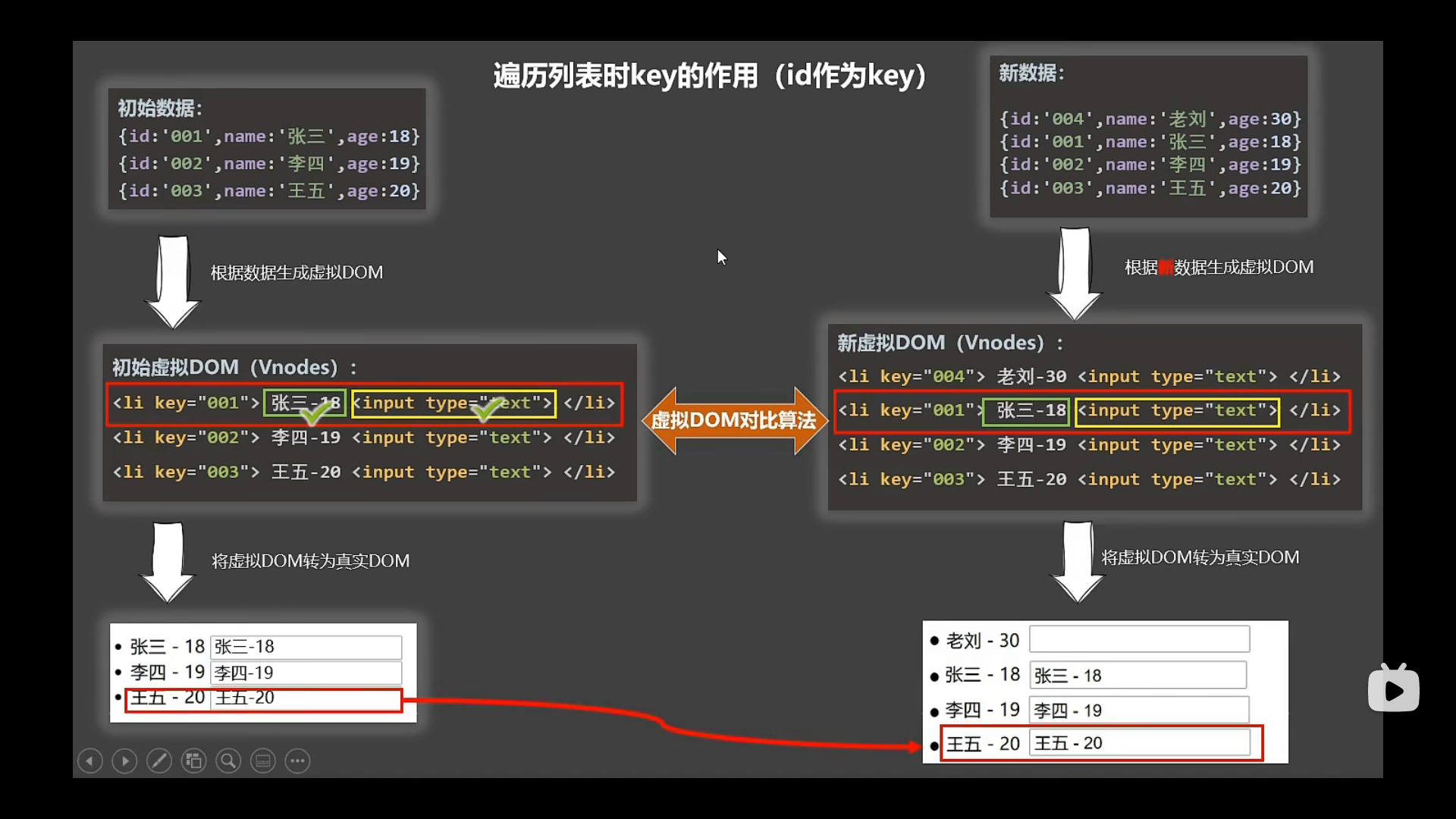Go back to the previous slide
This screenshot has height=819, width=1456.
[x=89, y=761]
